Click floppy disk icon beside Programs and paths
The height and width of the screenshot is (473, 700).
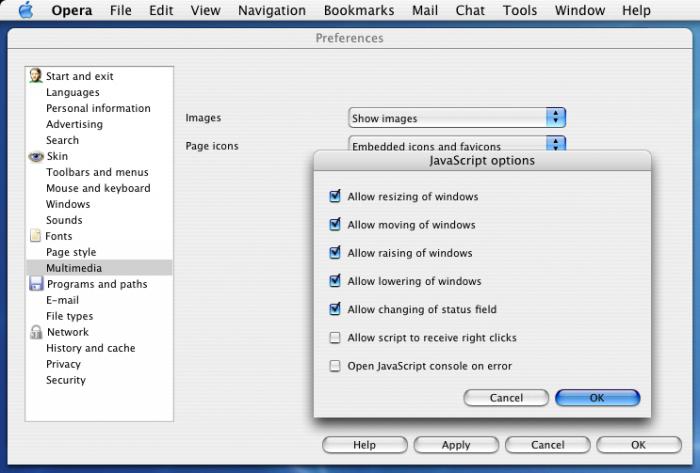[x=36, y=283]
